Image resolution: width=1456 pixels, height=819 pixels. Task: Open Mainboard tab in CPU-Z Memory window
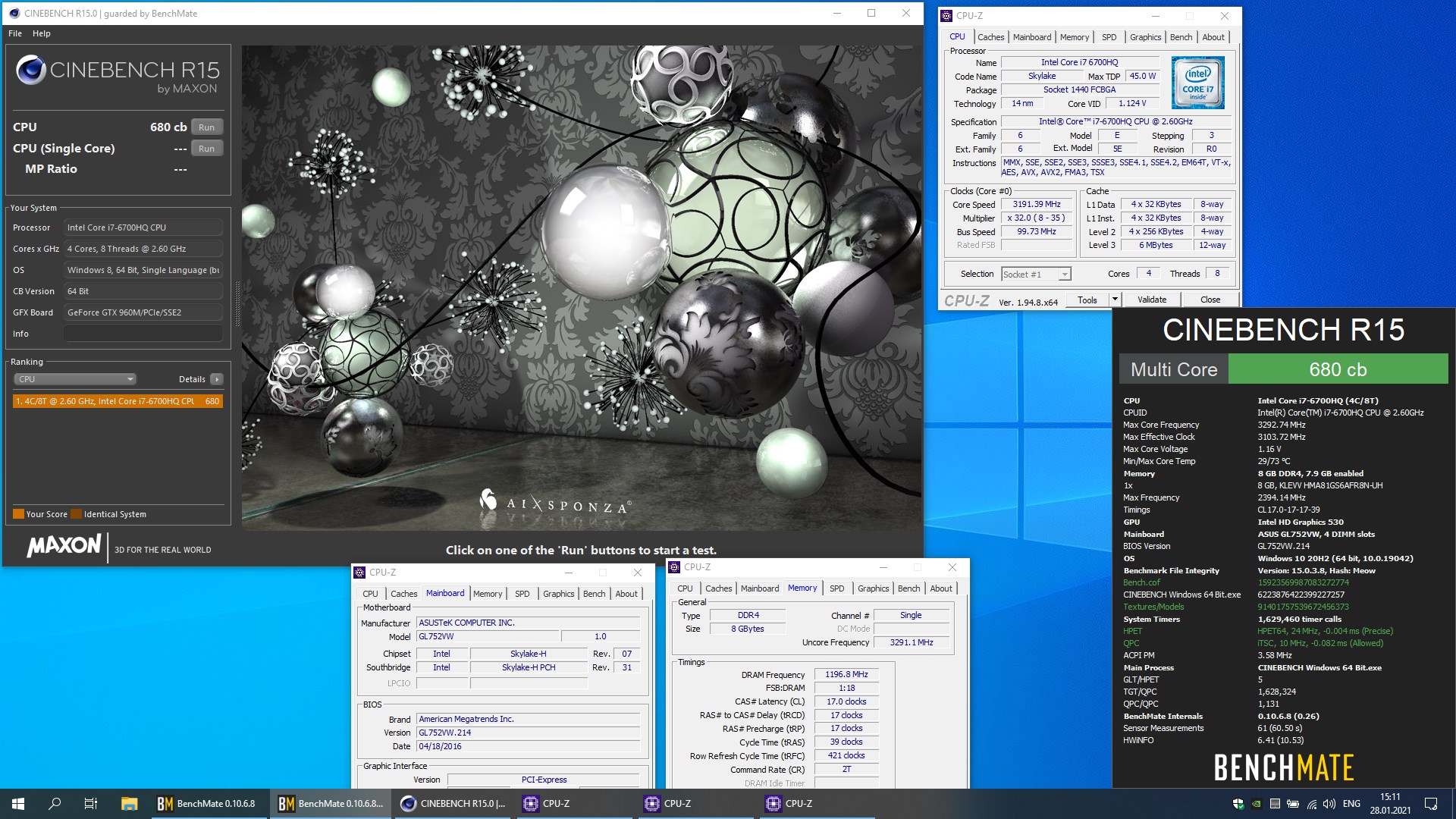coord(760,588)
